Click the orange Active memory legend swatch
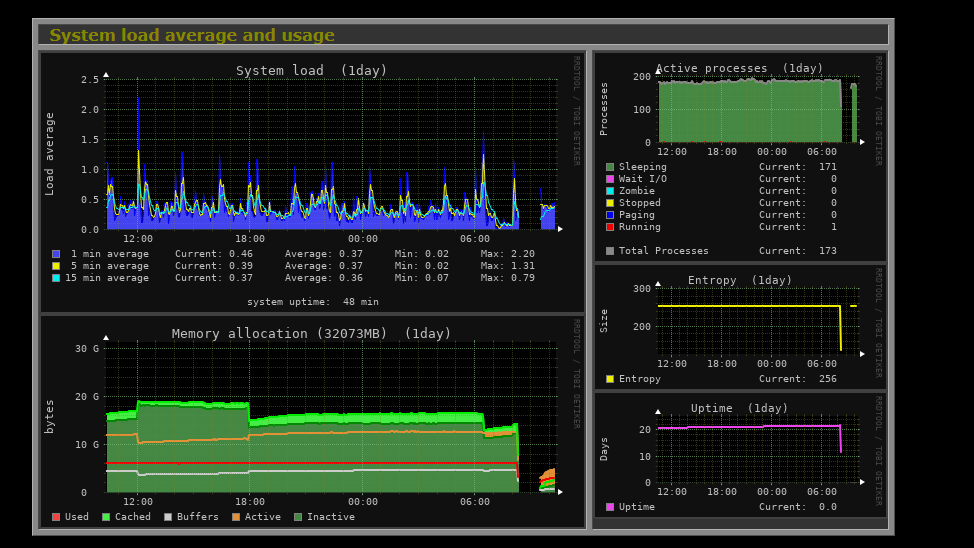This screenshot has width=974, height=548. pos(236,517)
